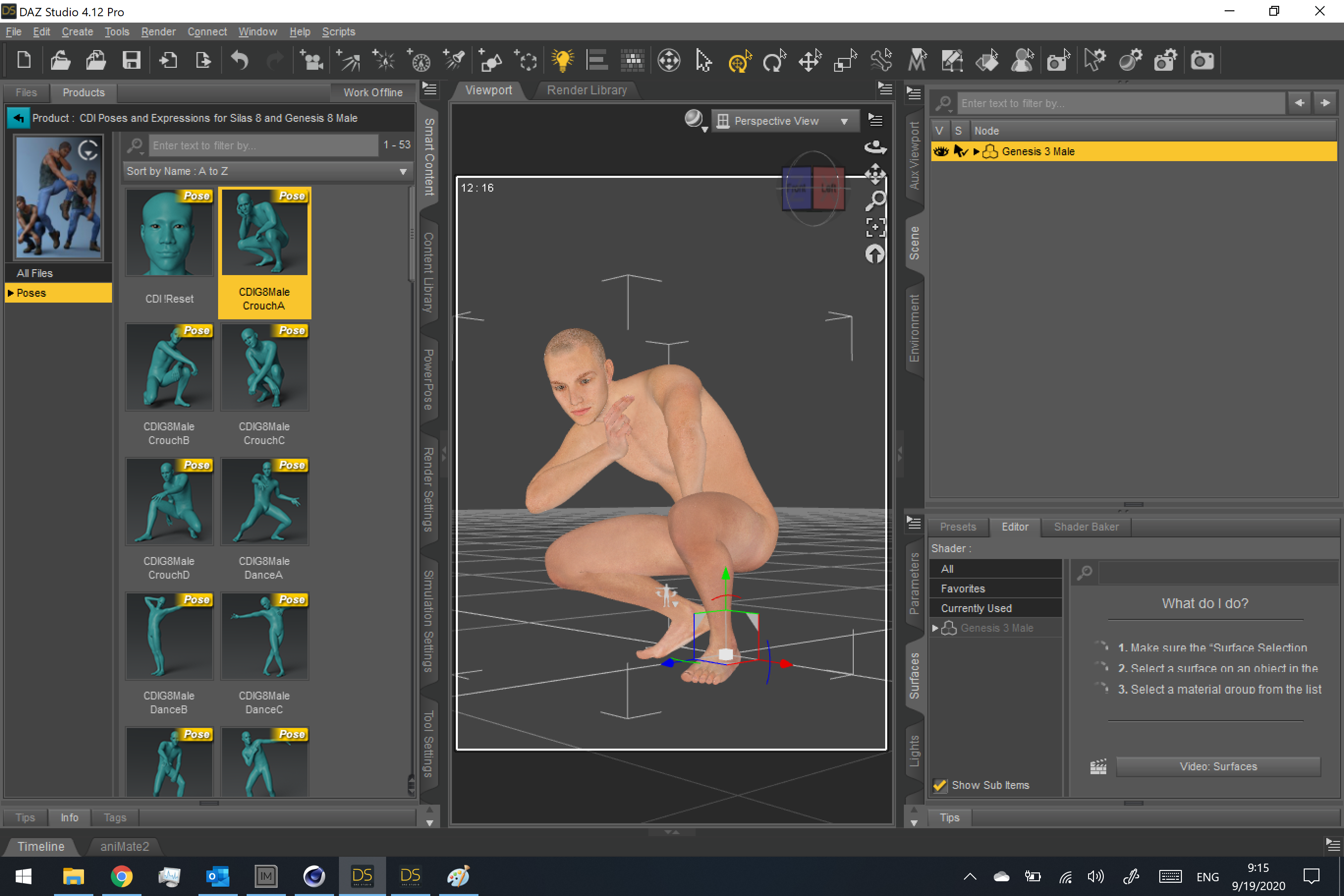
Task: Click the view cube in viewport
Action: point(812,188)
